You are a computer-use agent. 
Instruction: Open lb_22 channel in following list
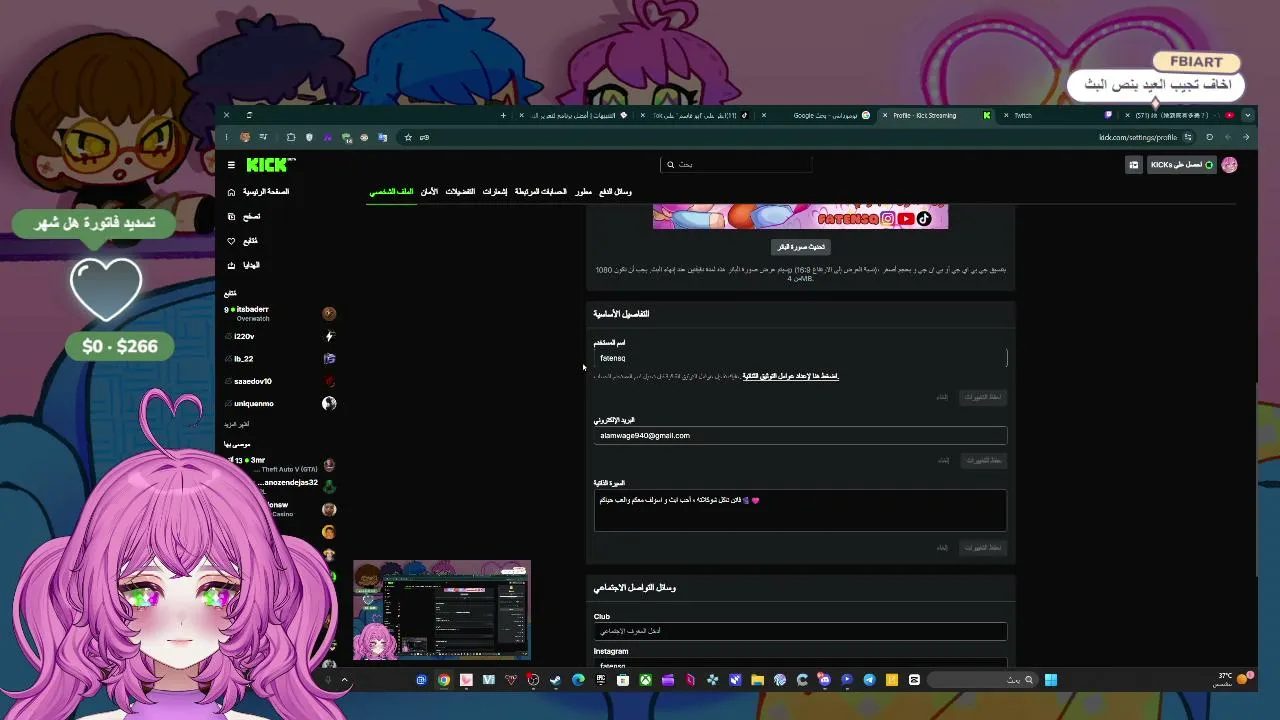[x=280, y=358]
